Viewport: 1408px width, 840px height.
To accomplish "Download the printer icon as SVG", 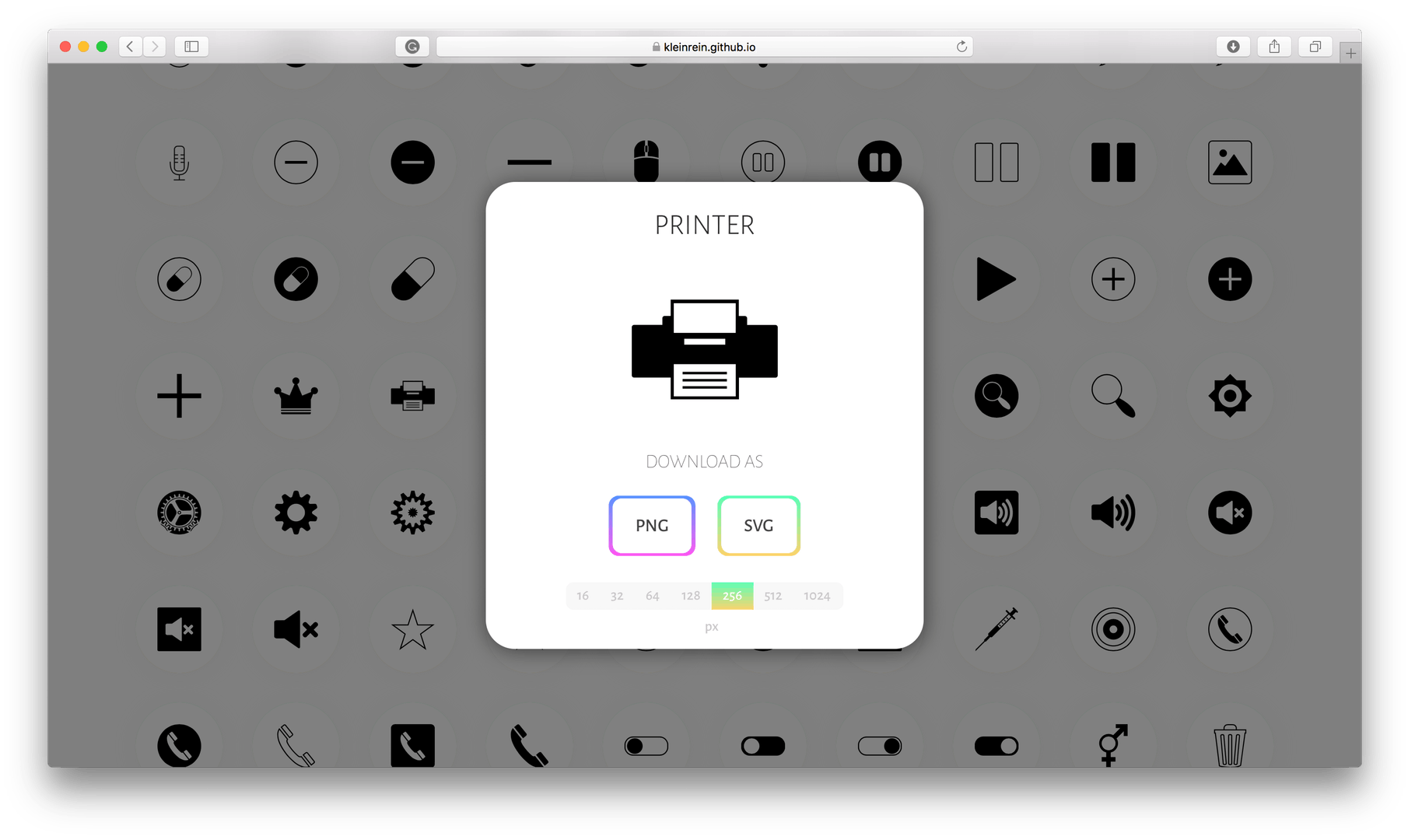I will (758, 526).
